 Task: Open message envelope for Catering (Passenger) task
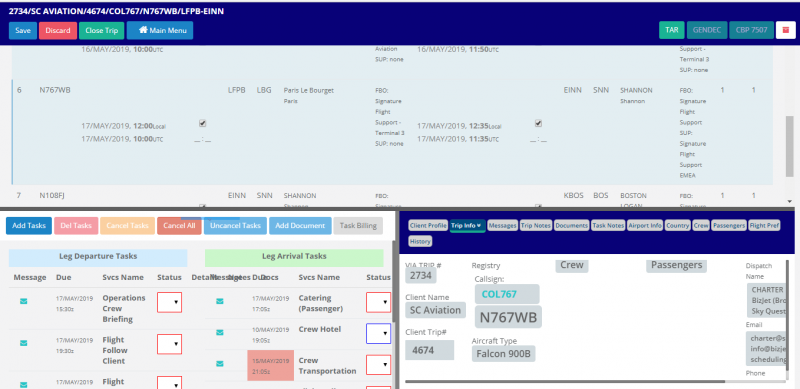click(x=220, y=301)
